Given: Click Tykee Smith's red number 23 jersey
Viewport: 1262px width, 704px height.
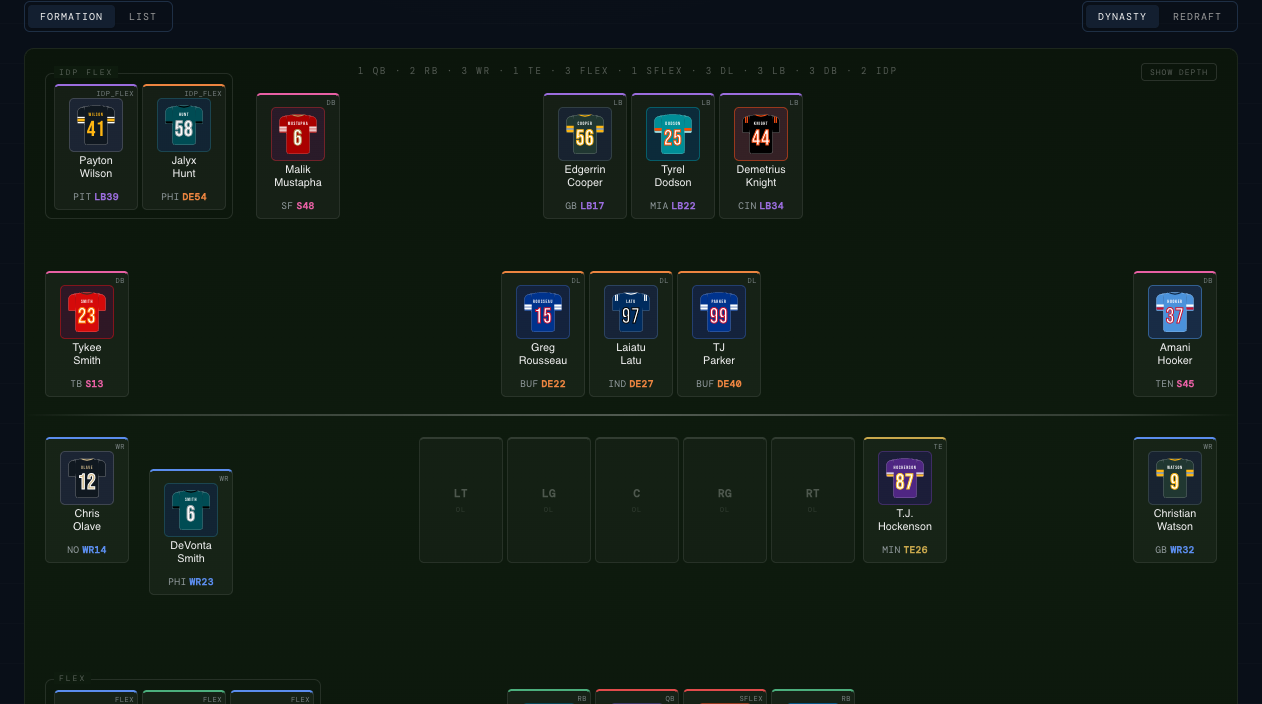Looking at the screenshot, I should (87, 312).
